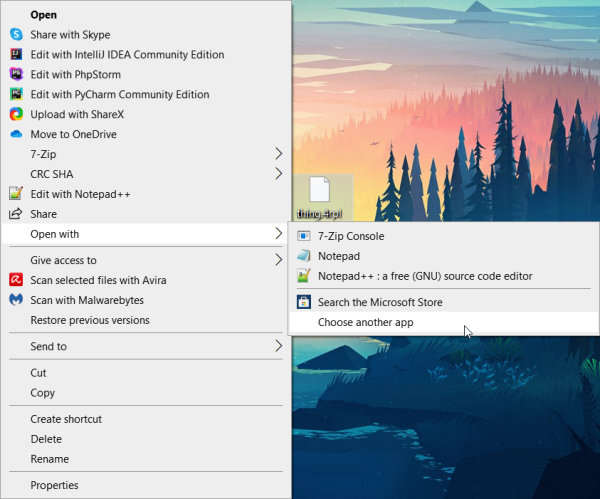
Task: Click the 7-Zip Console icon in the submenu
Action: tap(304, 236)
